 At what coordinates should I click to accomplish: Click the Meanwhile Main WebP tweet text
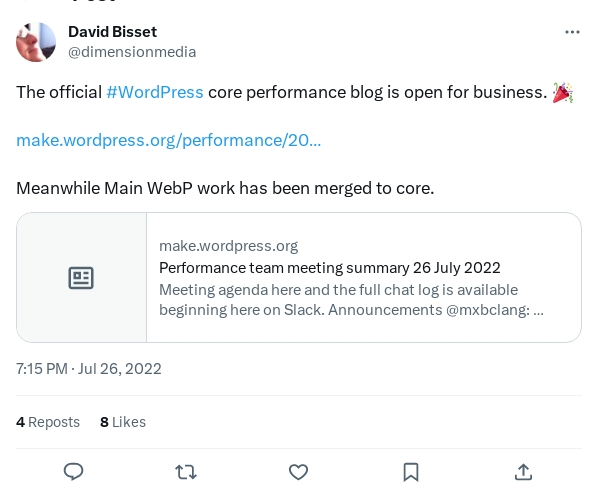[x=225, y=188]
